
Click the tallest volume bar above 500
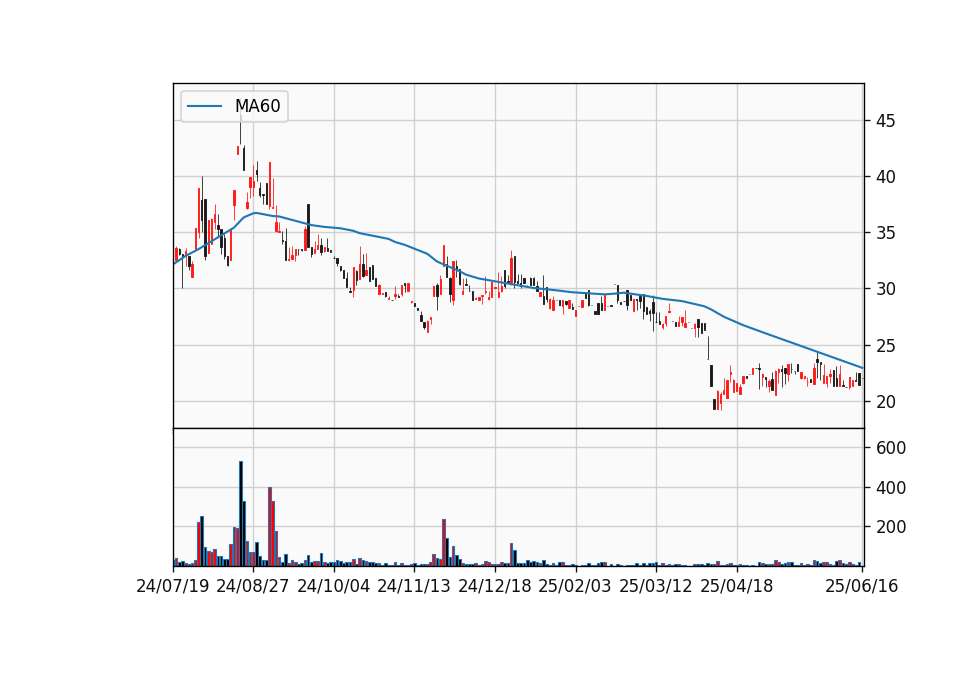(x=241, y=514)
